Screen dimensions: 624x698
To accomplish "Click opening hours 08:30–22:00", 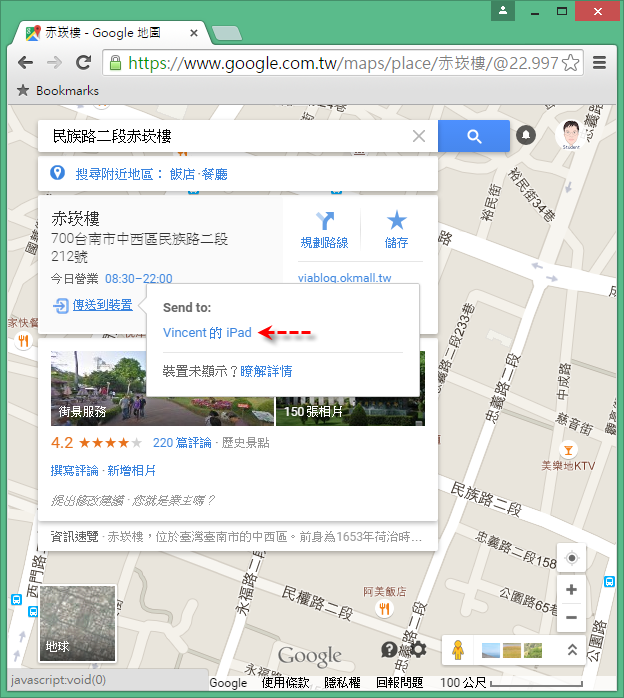I will pyautogui.click(x=138, y=279).
